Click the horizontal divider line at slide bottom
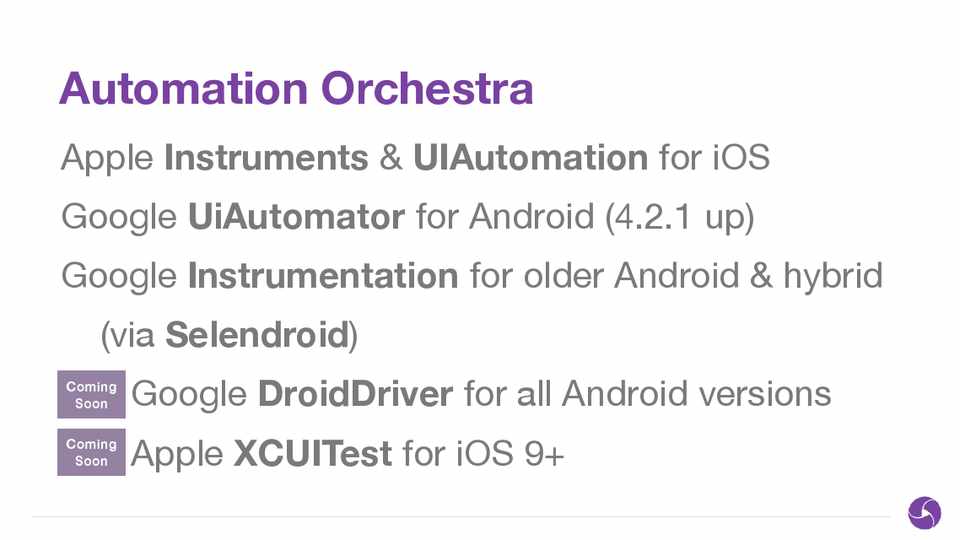 460,517
